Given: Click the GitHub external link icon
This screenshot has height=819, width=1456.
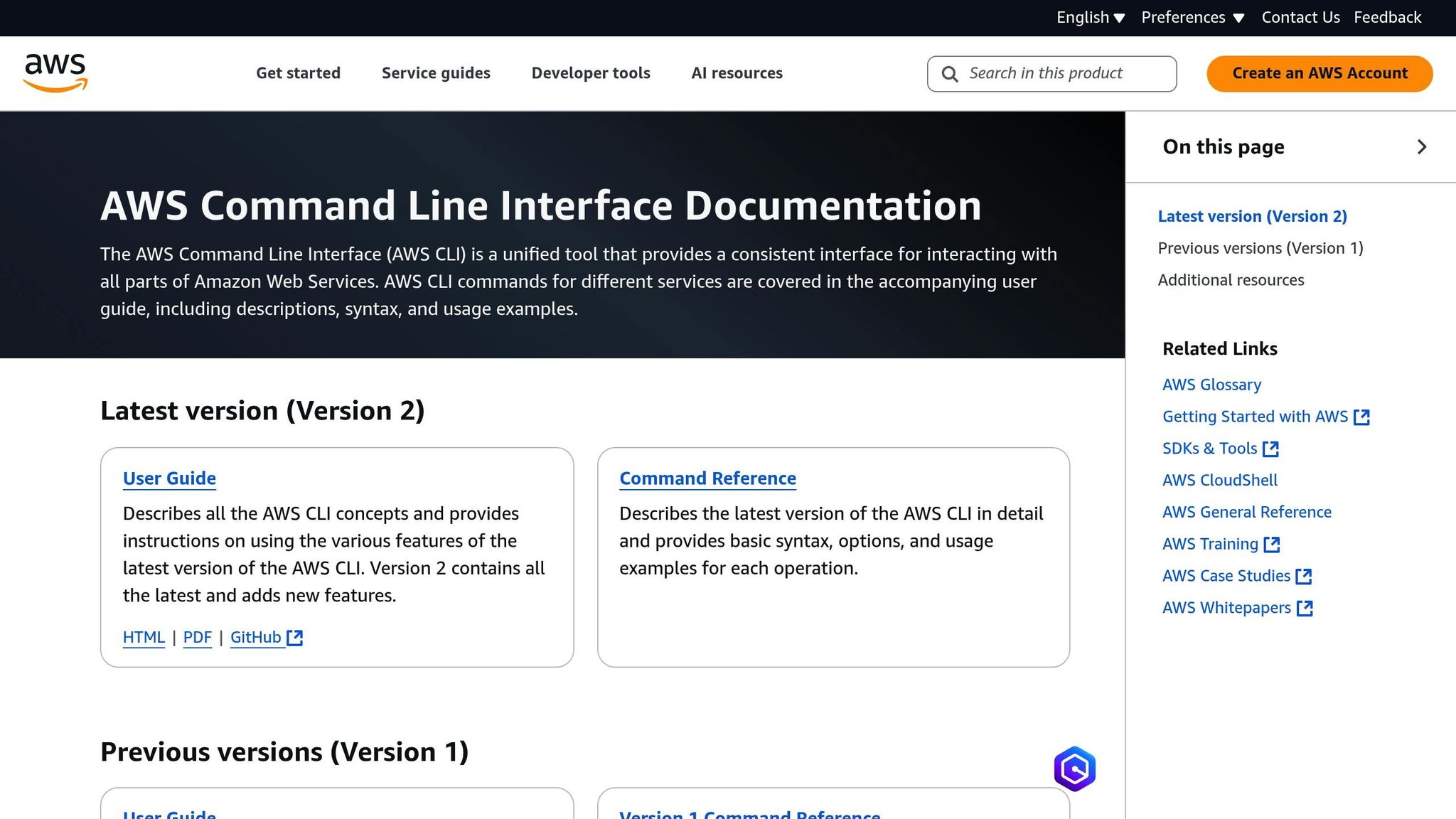Looking at the screenshot, I should tap(294, 638).
